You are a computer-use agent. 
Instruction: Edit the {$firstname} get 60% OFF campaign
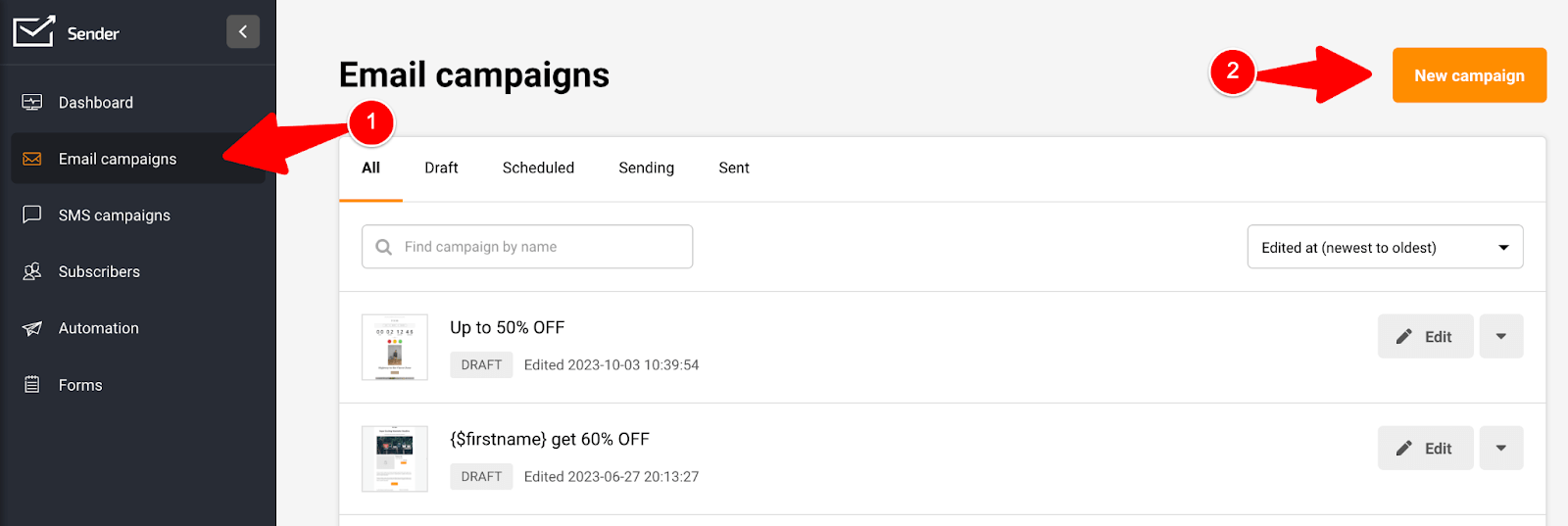(1425, 448)
